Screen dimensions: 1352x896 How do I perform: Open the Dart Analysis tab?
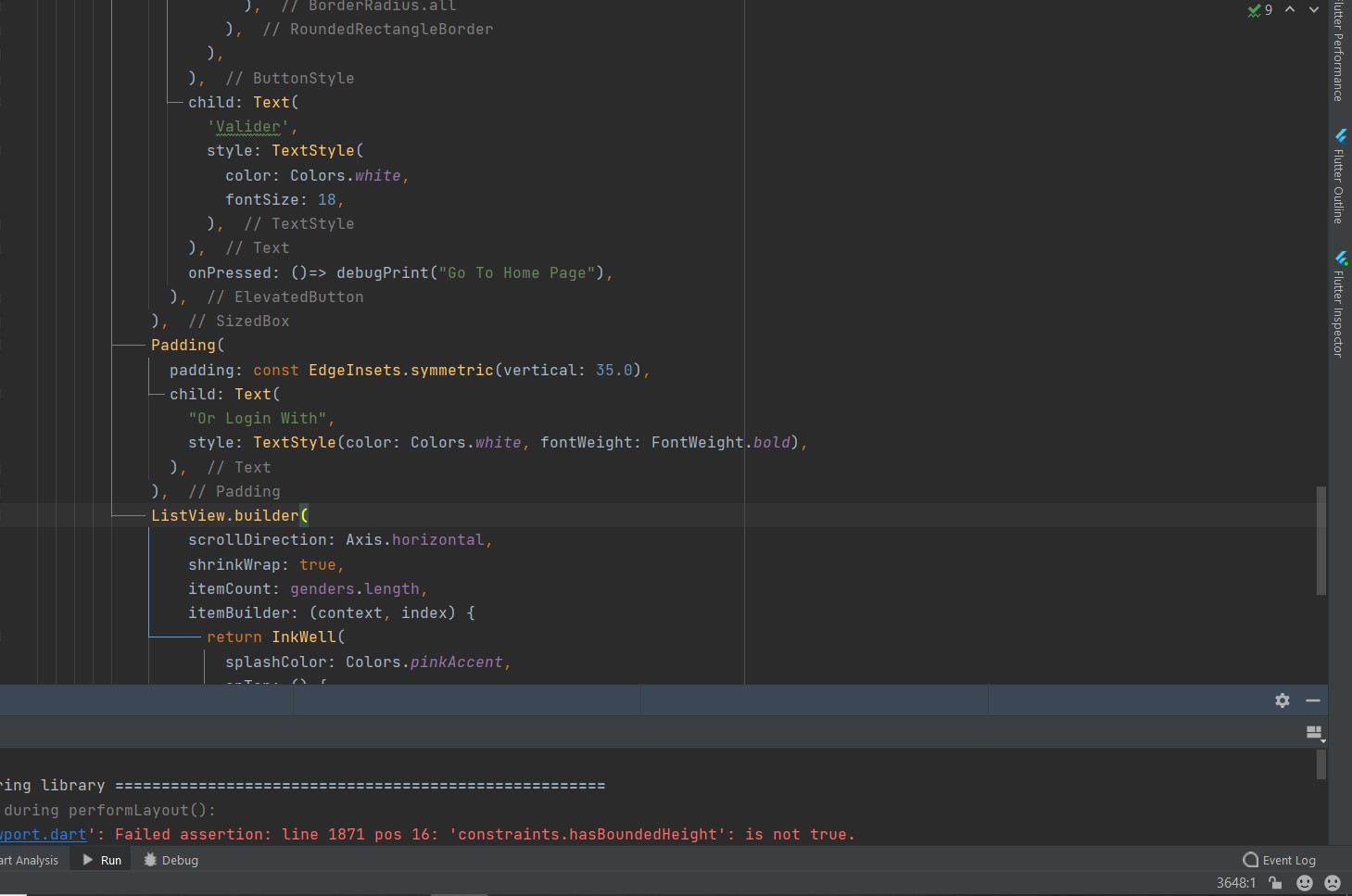(x=28, y=860)
